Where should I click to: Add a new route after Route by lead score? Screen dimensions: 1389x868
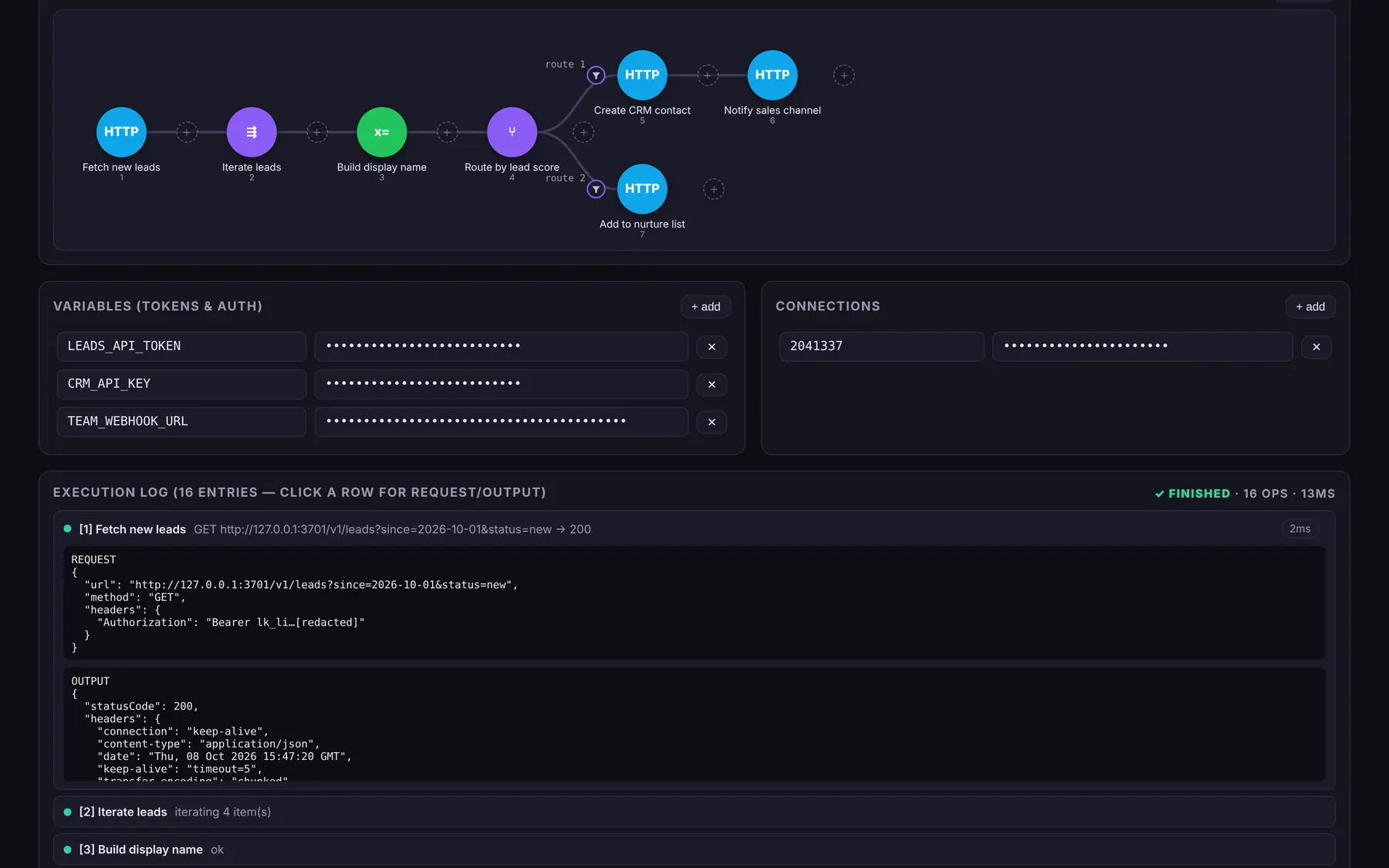583,133
